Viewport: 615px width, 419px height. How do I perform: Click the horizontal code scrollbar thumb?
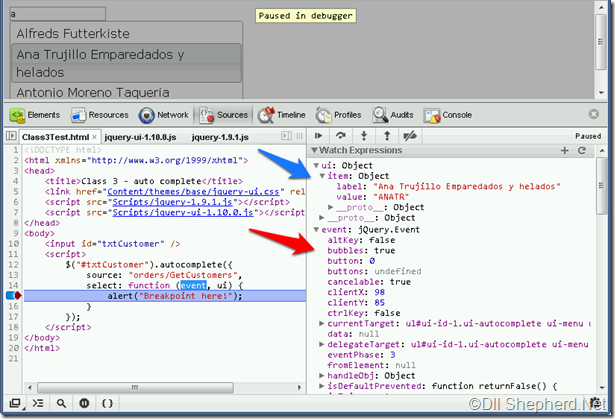point(135,388)
